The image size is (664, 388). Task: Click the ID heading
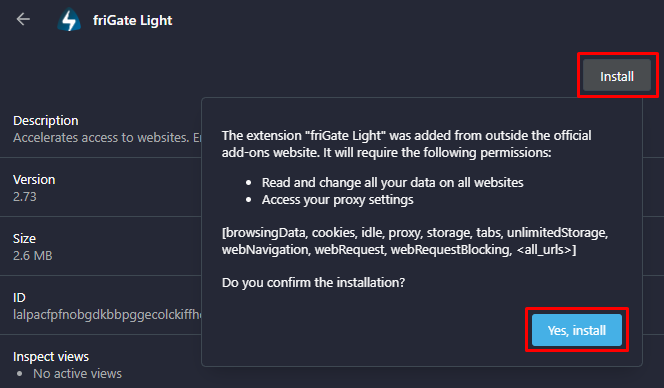coord(19,297)
